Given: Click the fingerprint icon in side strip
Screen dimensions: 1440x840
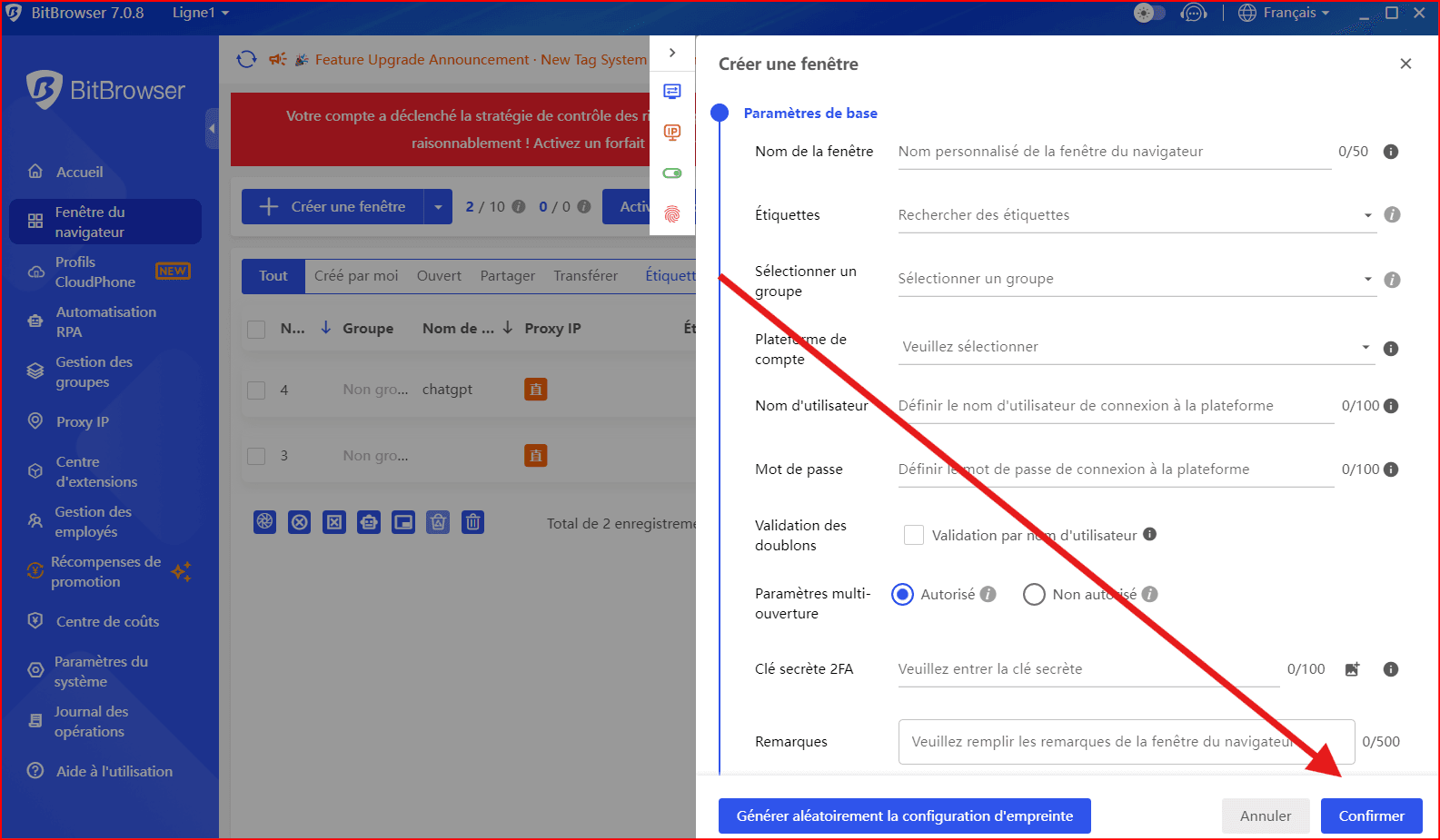Looking at the screenshot, I should coord(672,214).
